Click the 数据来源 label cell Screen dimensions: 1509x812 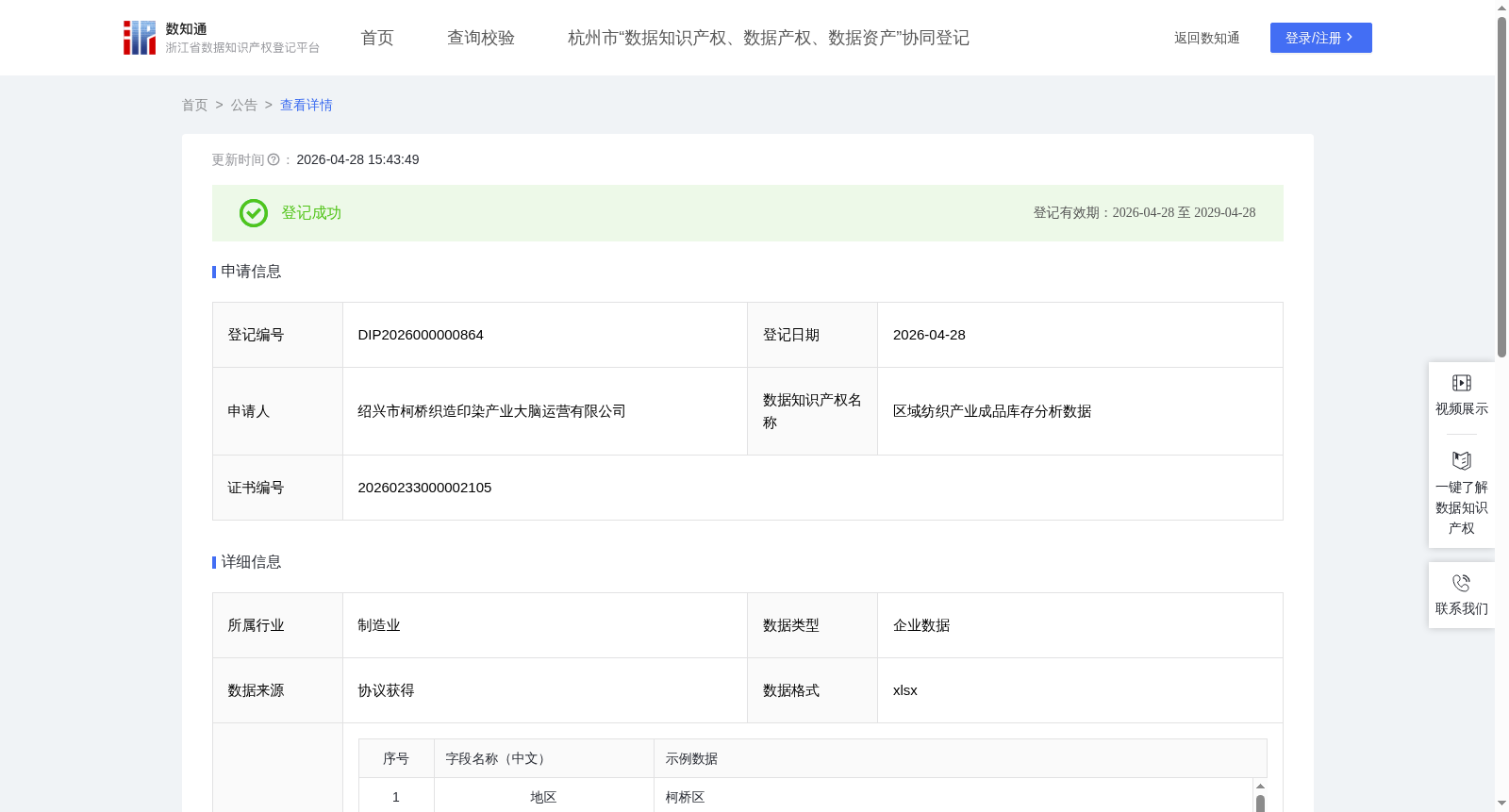[x=277, y=690]
